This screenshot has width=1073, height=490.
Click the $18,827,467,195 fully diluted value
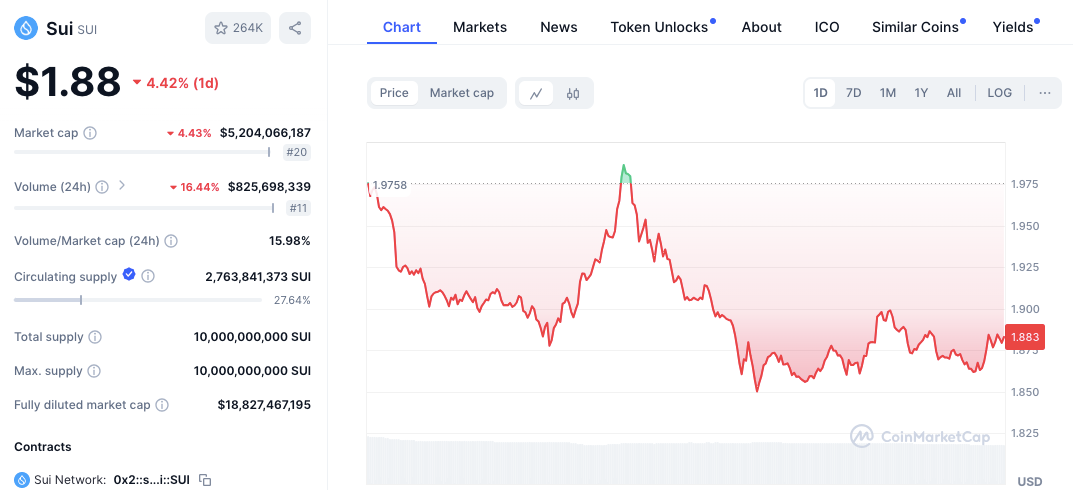click(264, 405)
